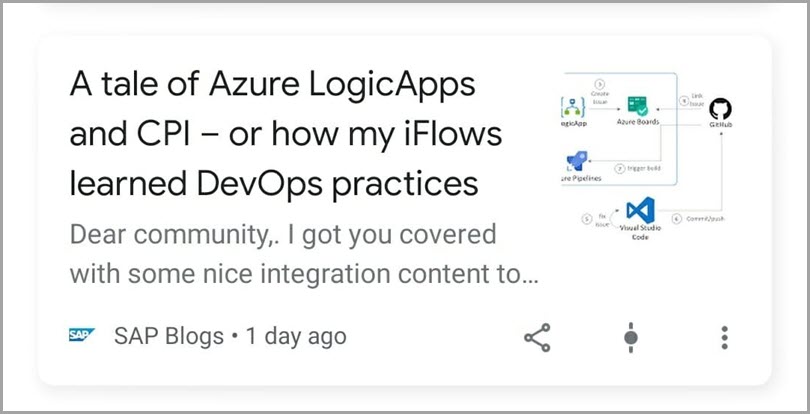The width and height of the screenshot is (810, 414).
Task: Click the SAP logo favicon
Action: [x=82, y=335]
